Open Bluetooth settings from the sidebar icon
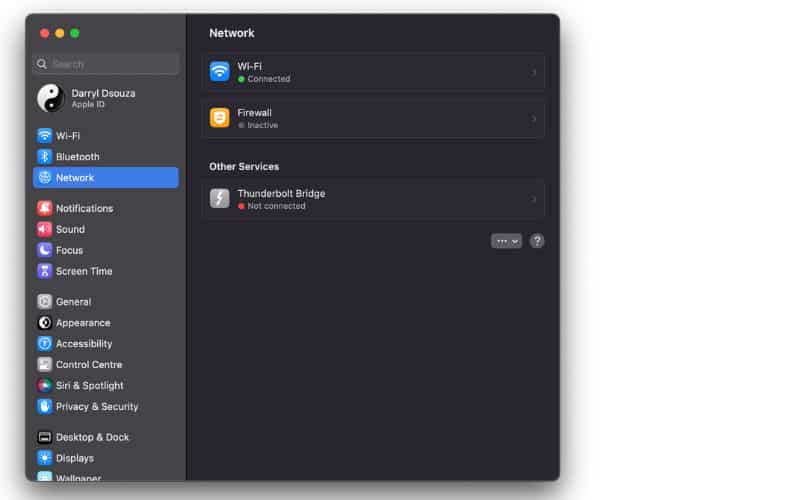The height and width of the screenshot is (500, 800). [45, 157]
